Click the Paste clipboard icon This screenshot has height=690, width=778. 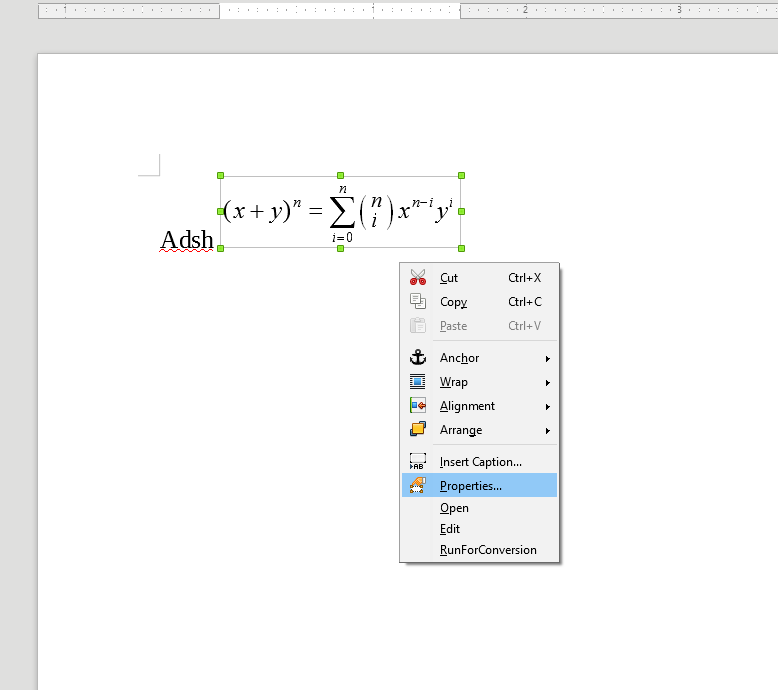click(x=418, y=325)
